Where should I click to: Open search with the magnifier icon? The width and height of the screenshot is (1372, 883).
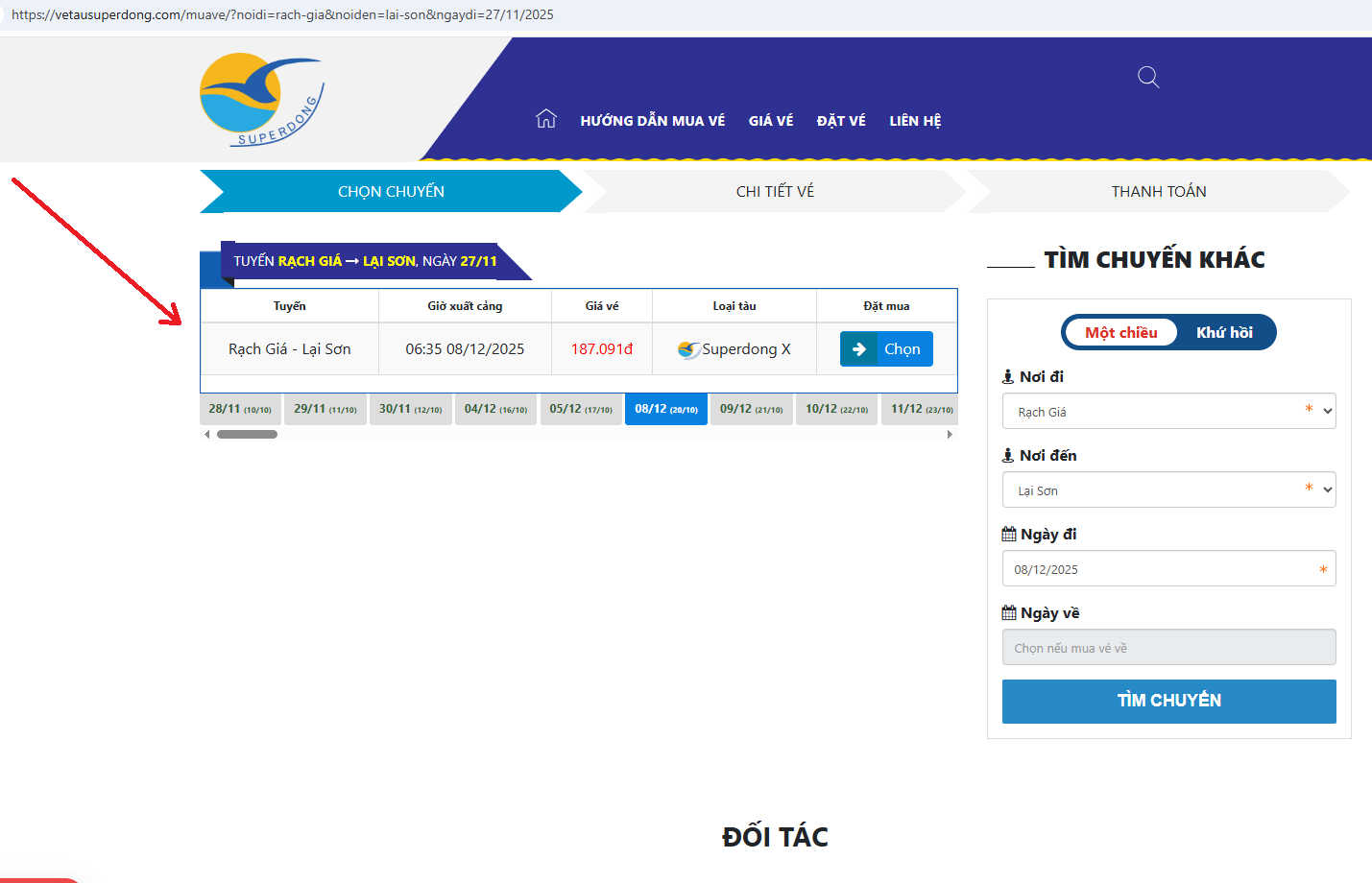[x=1148, y=77]
